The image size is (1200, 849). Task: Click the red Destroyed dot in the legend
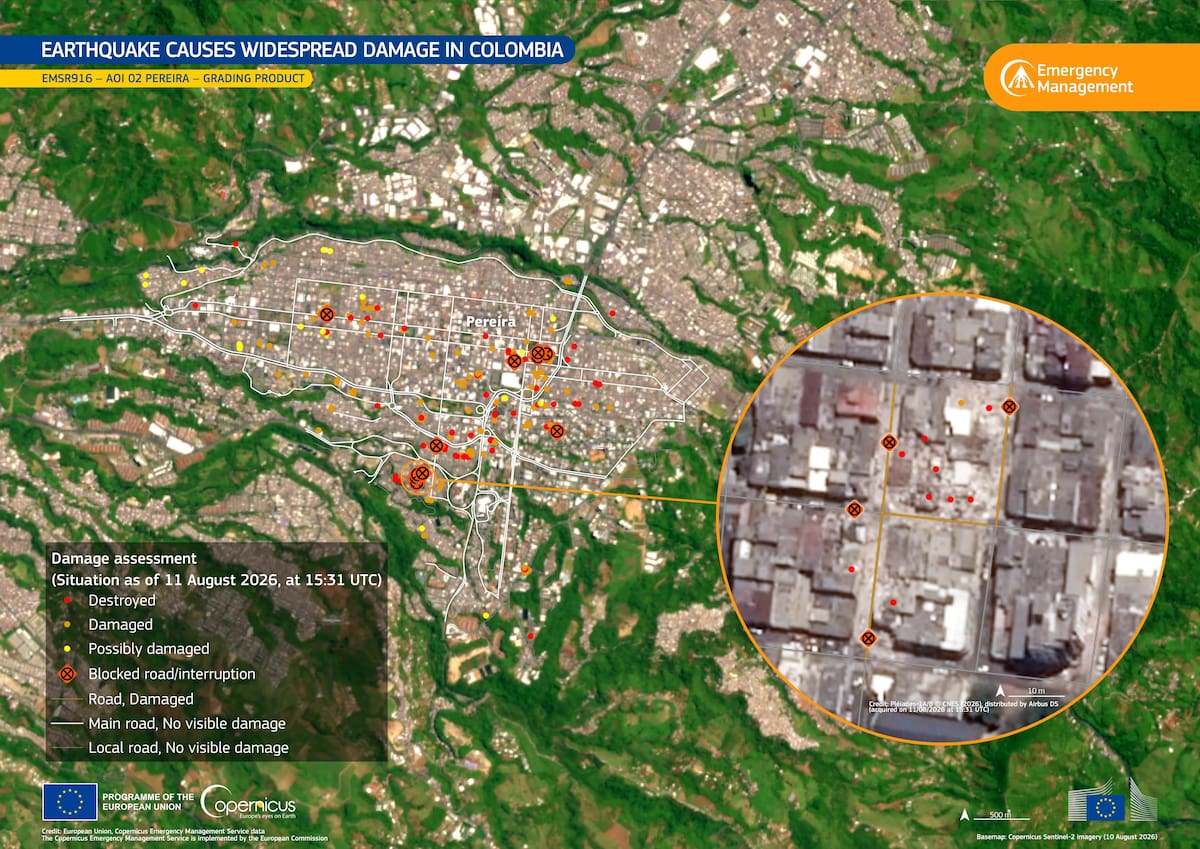(66, 601)
